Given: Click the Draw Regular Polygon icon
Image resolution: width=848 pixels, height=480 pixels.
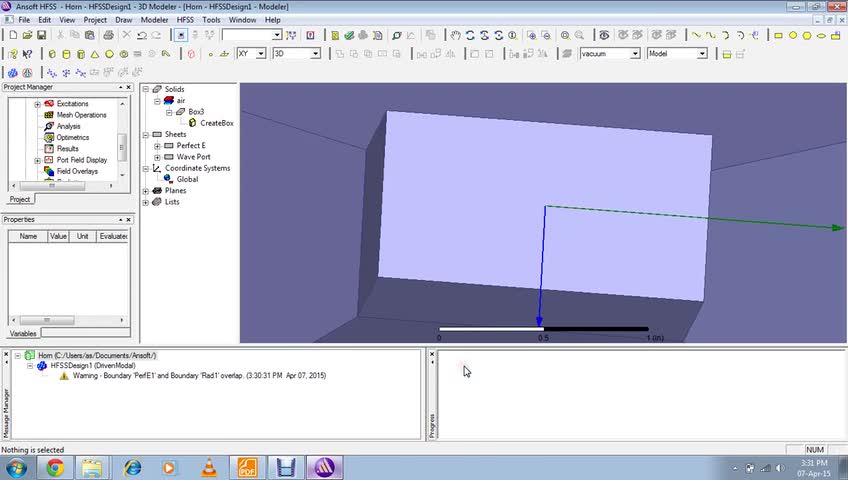Looking at the screenshot, I should (x=807, y=35).
